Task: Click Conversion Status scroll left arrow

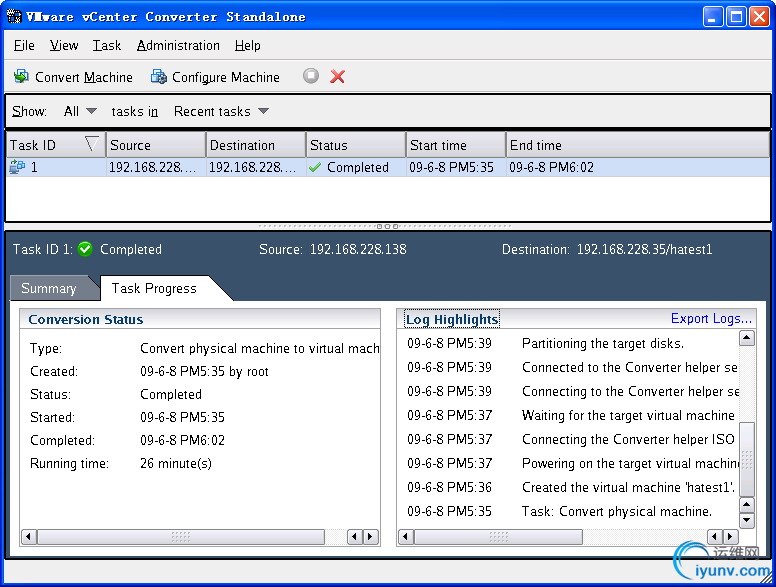Action: 29,537
